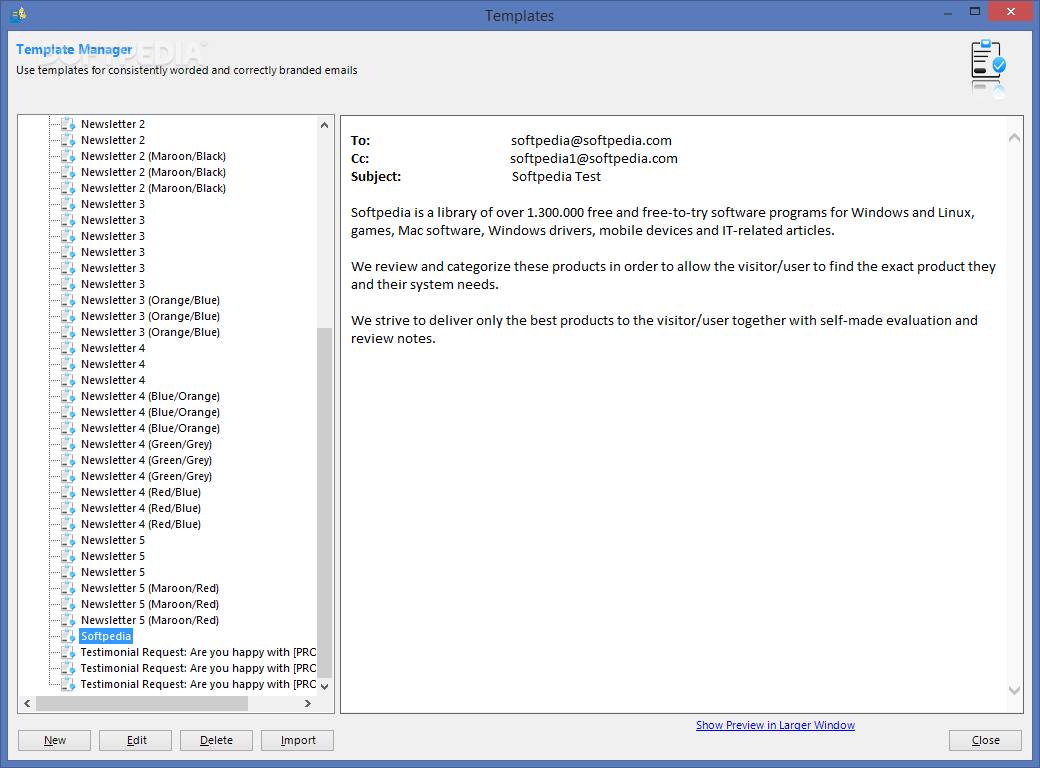
Task: Click the template list's horizontal scroll-right arrow
Action: 308,703
